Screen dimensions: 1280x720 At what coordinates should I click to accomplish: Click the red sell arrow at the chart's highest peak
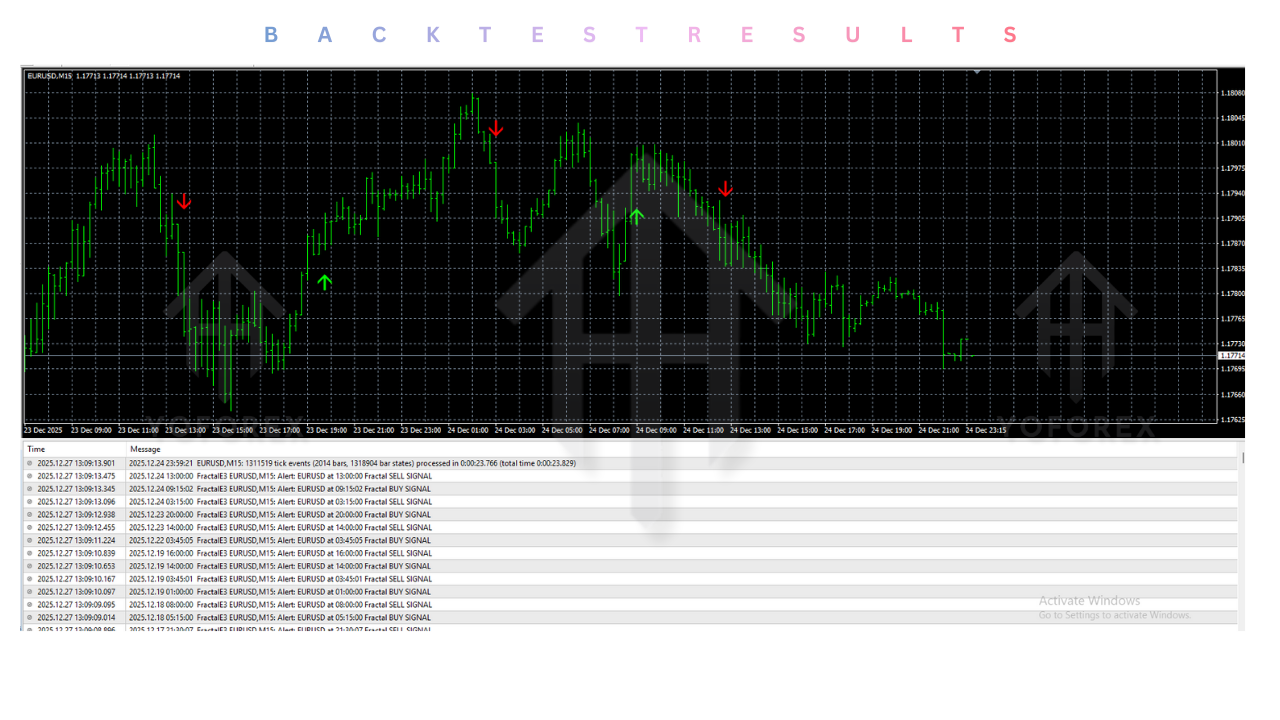click(x=497, y=129)
